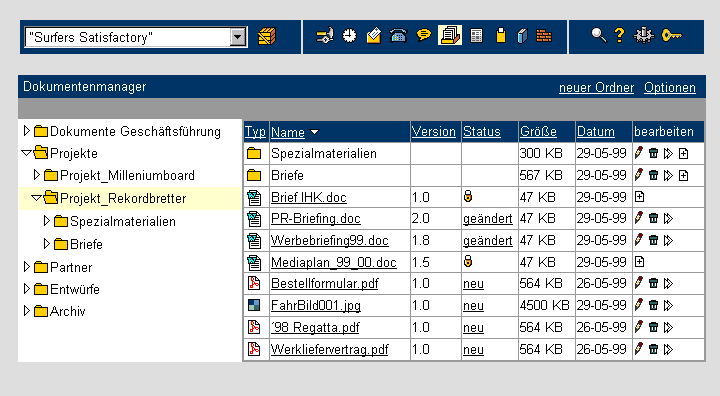Select Partner folder label in tree
Screen dimensions: 720x396
click(x=71, y=267)
